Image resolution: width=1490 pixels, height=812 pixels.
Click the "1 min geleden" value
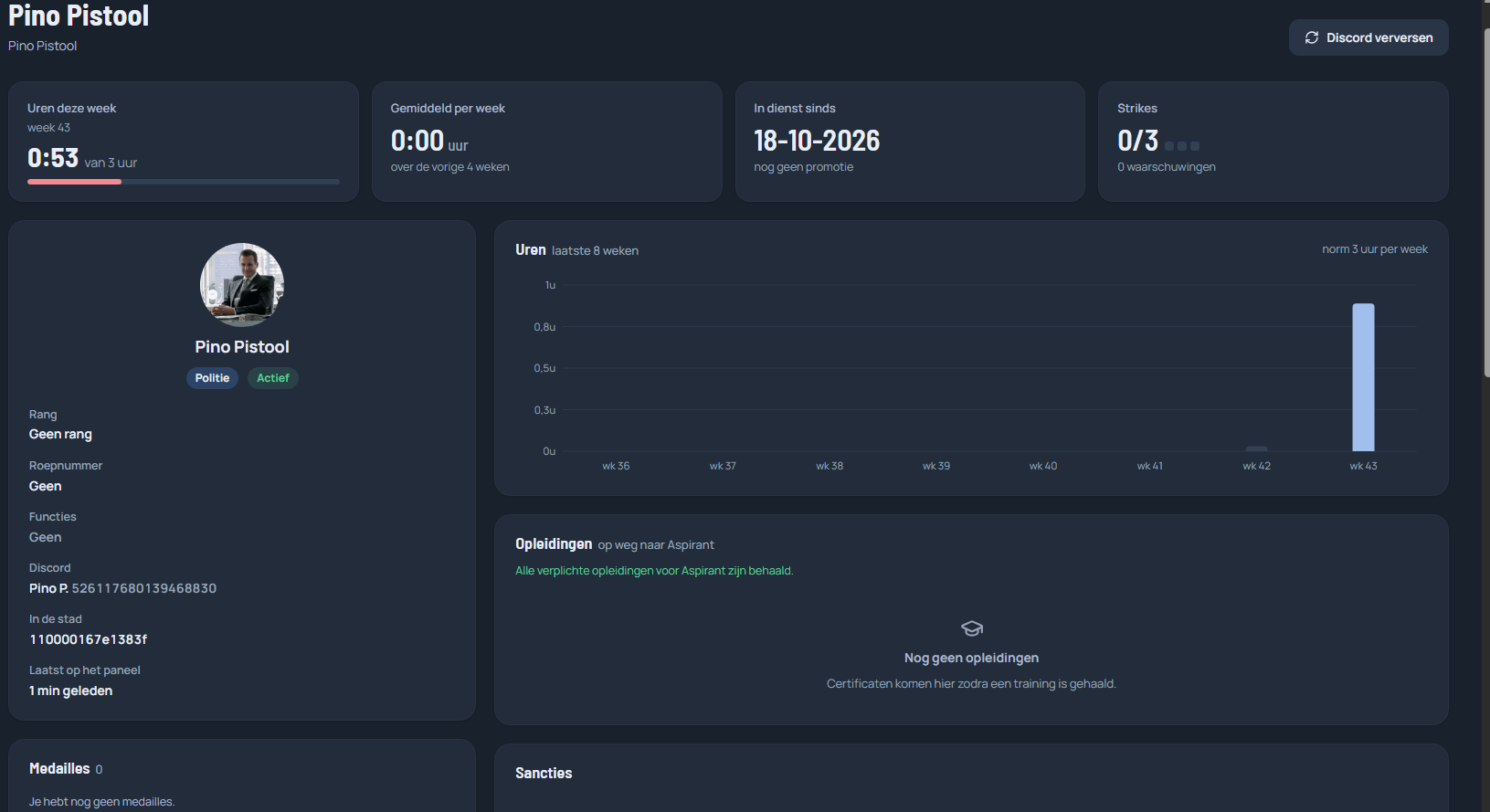coord(71,691)
